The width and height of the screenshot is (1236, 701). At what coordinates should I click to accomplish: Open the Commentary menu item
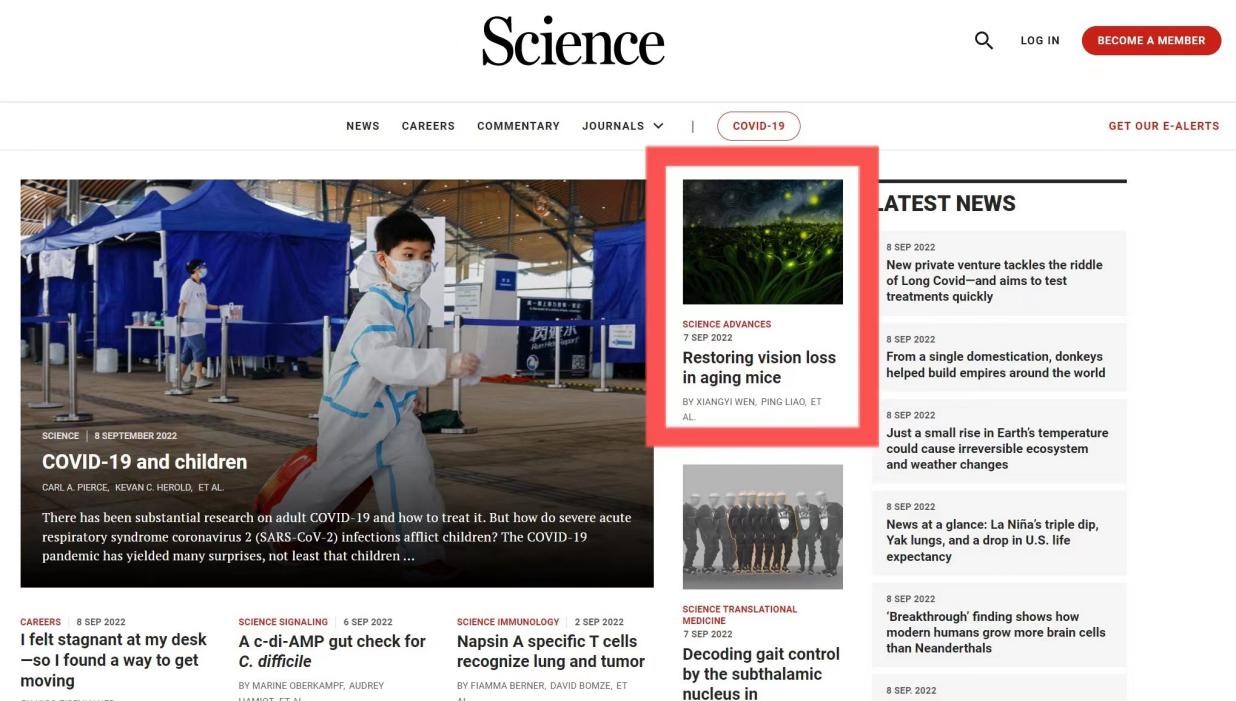coord(518,126)
